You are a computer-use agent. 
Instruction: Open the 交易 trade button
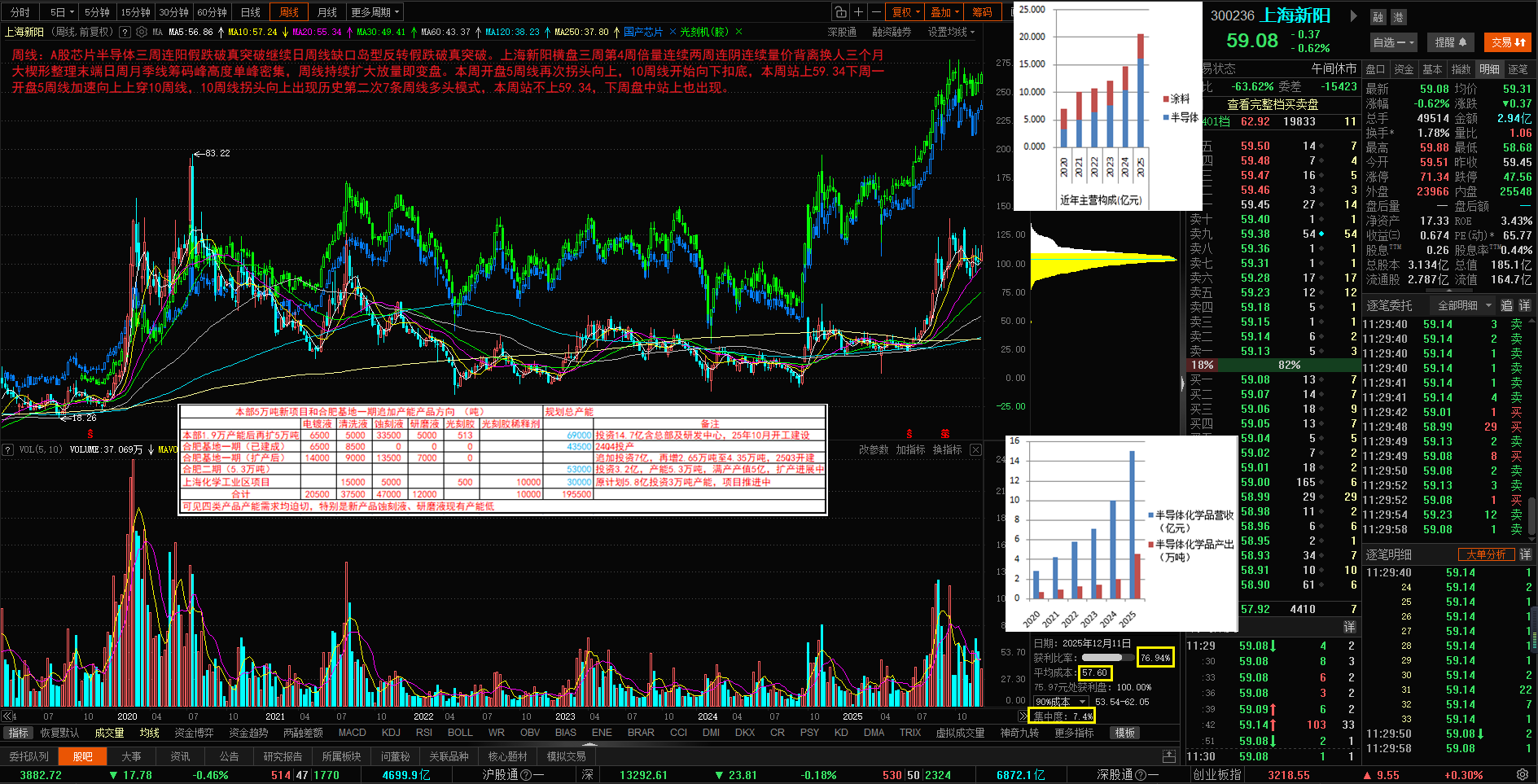(1509, 42)
